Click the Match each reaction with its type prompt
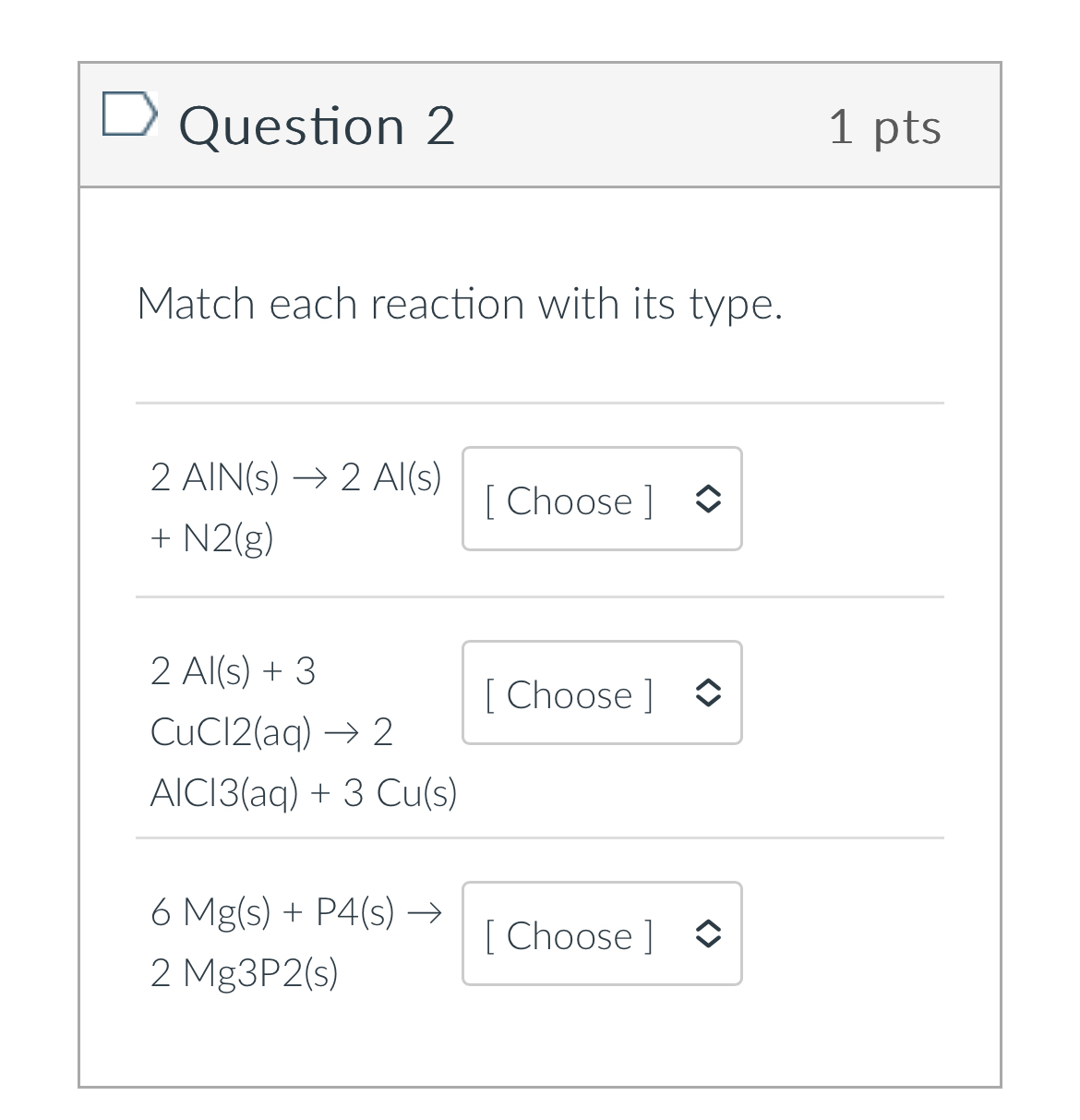 [460, 304]
